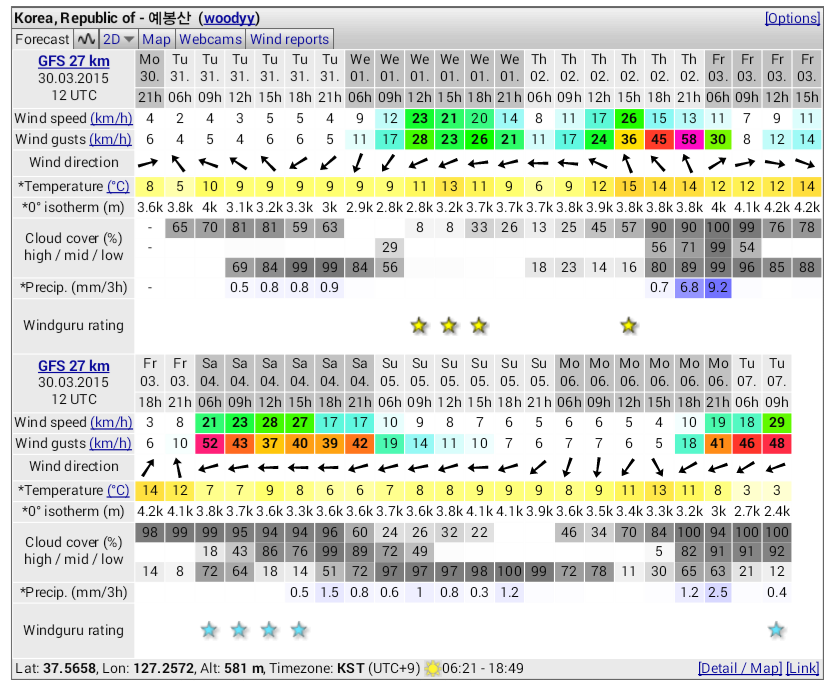This screenshot has height=695, width=835.
Task: Click the sun icon beside sunrise time
Action: 432,668
